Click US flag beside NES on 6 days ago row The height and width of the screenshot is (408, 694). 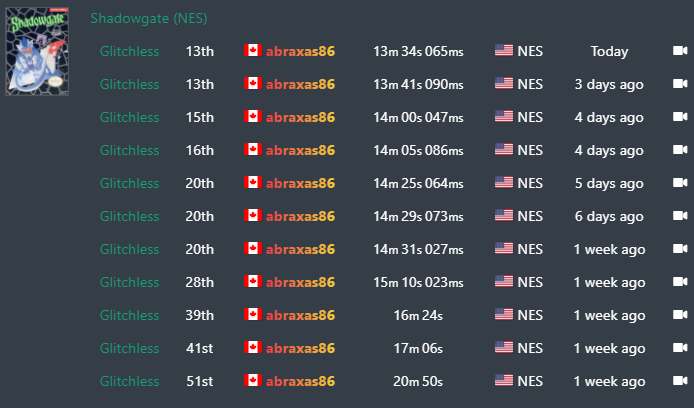click(504, 216)
